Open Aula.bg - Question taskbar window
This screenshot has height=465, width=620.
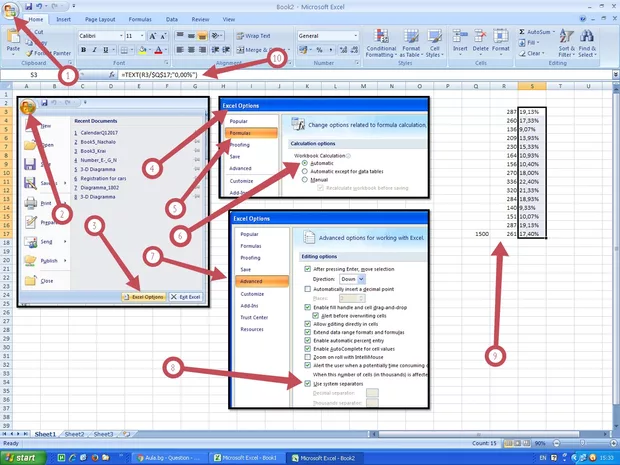(x=169, y=458)
